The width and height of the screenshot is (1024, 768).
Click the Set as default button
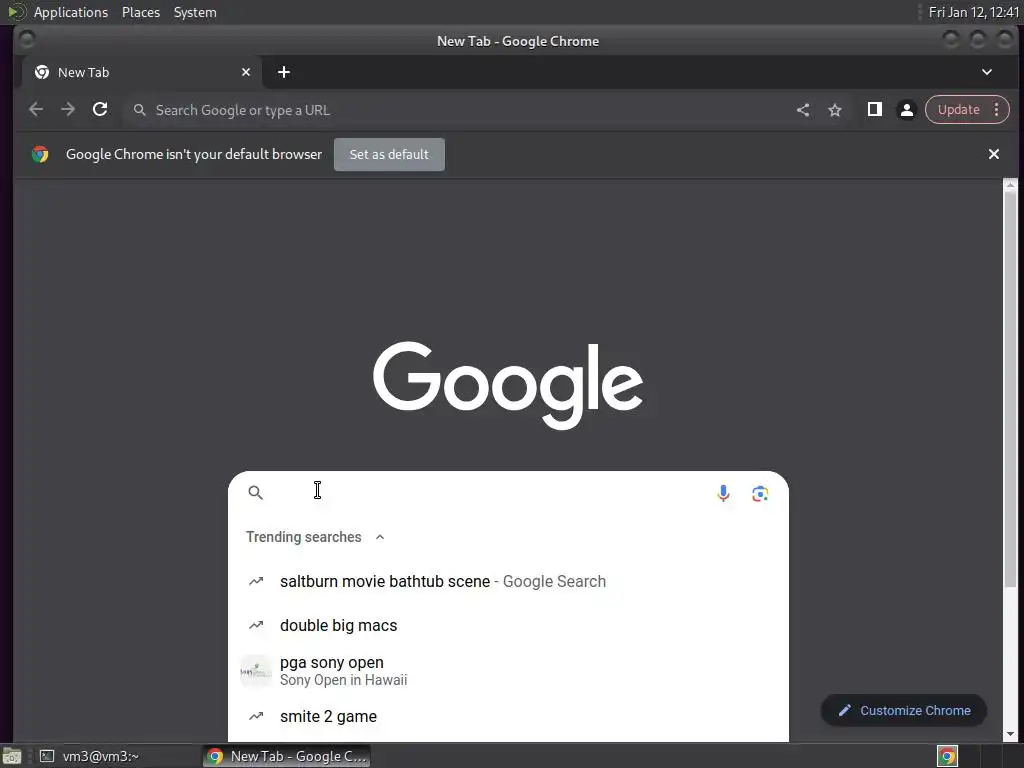(x=389, y=155)
